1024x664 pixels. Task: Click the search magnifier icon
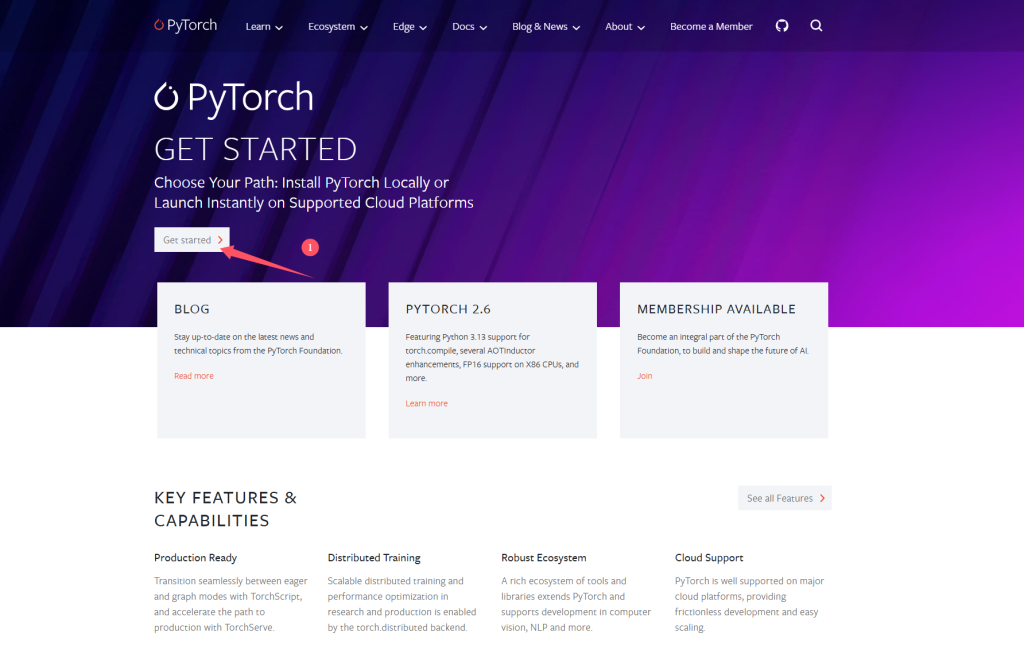[x=816, y=26]
